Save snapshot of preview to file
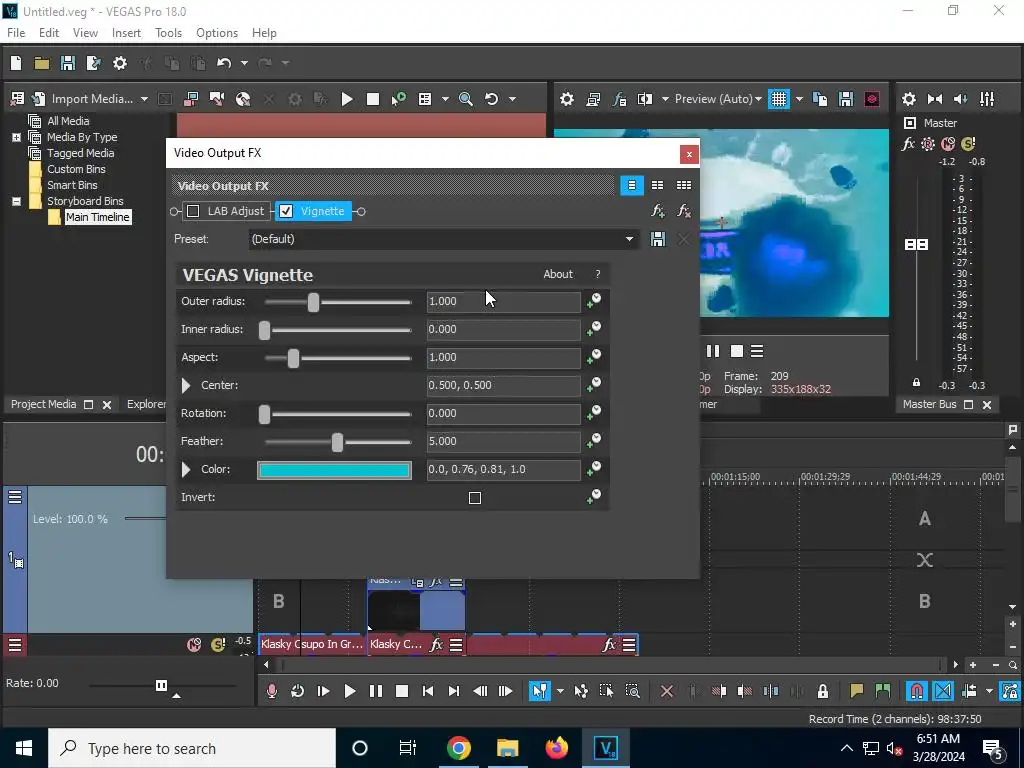The height and width of the screenshot is (768, 1024). click(846, 99)
